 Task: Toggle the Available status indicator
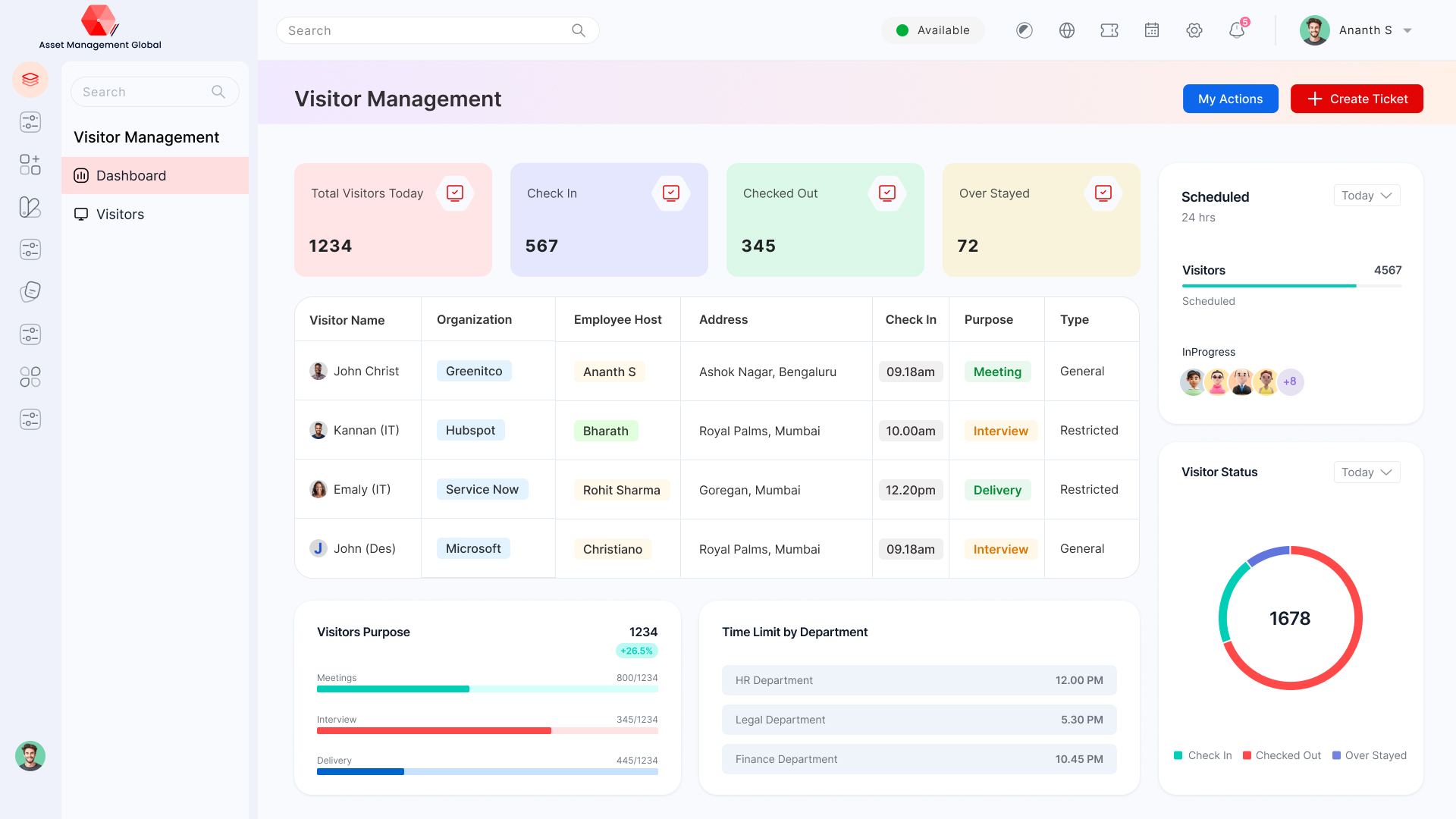[933, 30]
